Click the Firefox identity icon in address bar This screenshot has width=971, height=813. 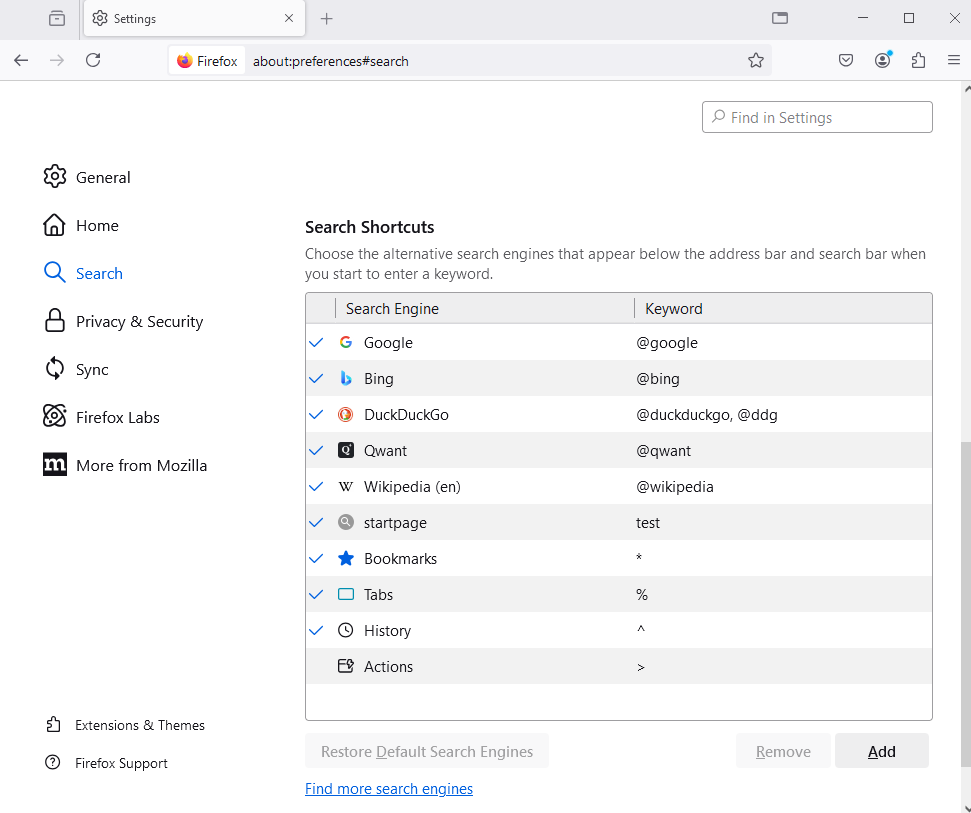pyautogui.click(x=185, y=61)
